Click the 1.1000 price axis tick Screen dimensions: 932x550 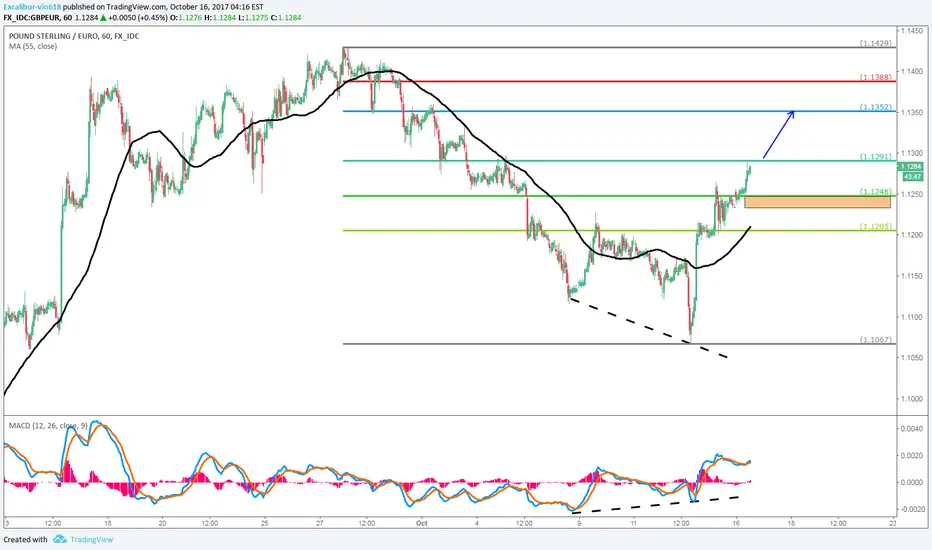[x=911, y=399]
